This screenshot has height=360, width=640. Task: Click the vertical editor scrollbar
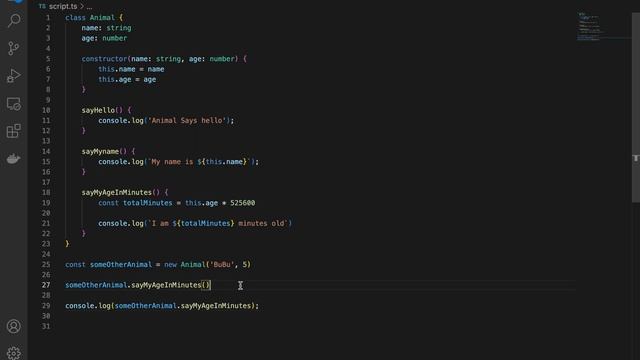click(636, 107)
